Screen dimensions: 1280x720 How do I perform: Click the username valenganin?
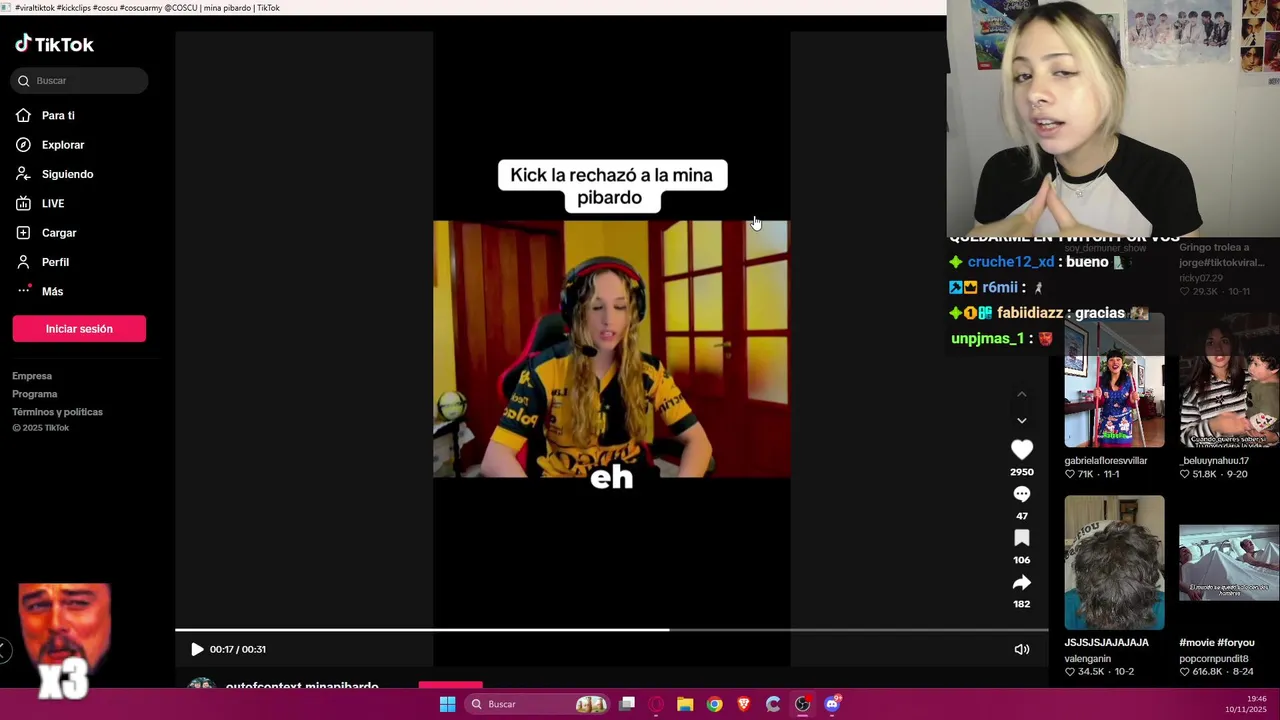tap(1087, 659)
